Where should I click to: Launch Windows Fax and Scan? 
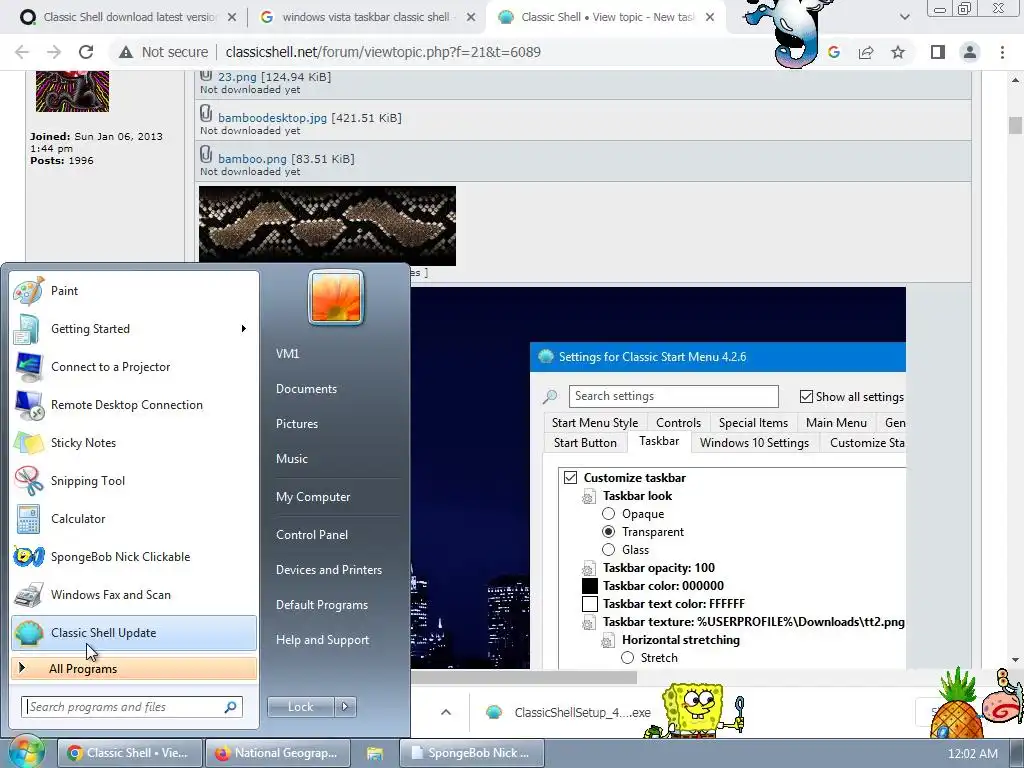pyautogui.click(x=134, y=594)
